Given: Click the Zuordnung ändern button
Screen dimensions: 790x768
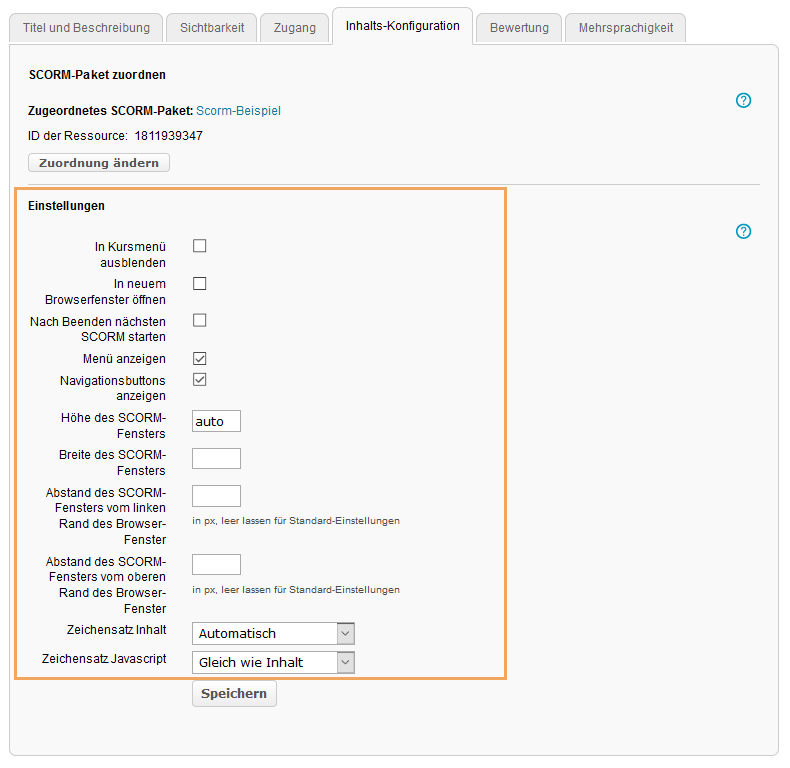Looking at the screenshot, I should (x=99, y=163).
